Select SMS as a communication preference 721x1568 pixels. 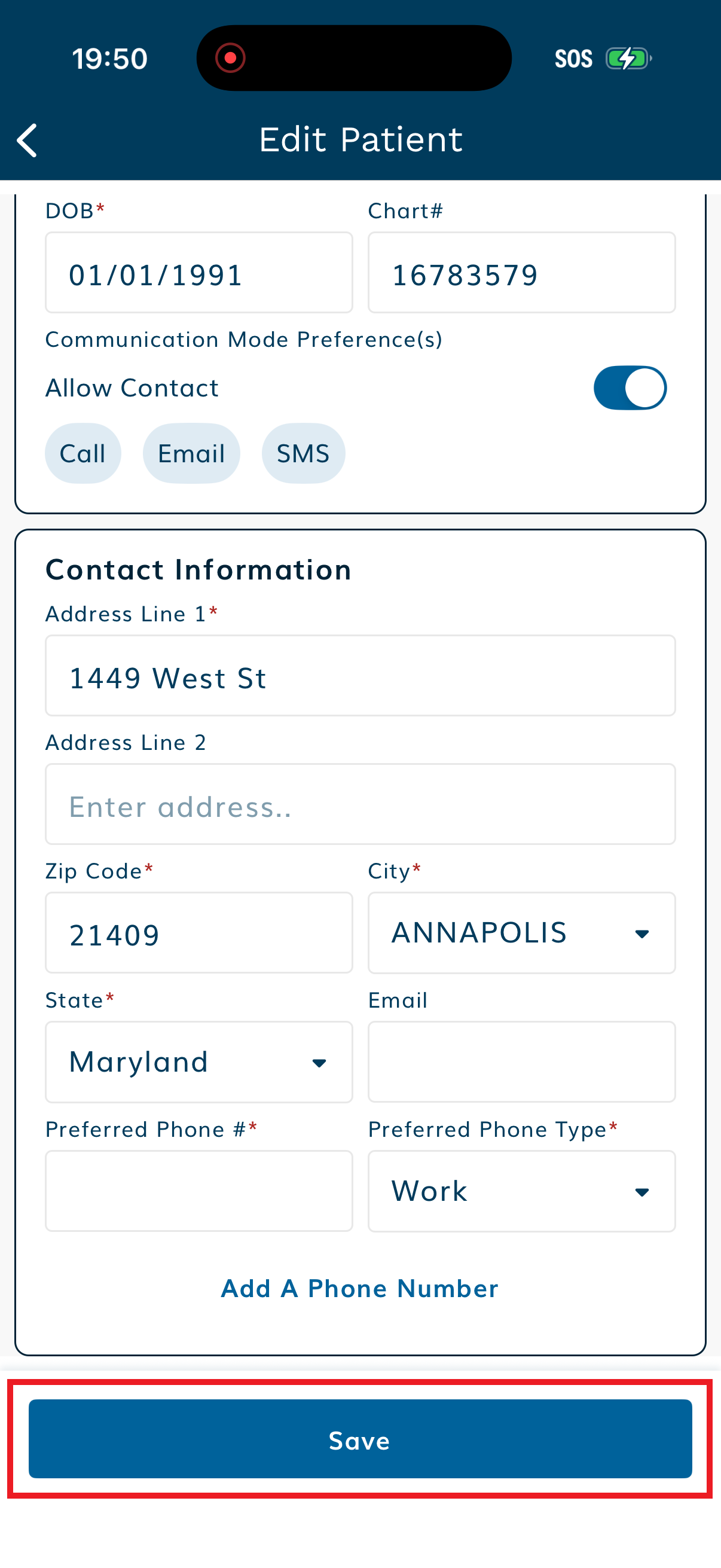point(303,453)
